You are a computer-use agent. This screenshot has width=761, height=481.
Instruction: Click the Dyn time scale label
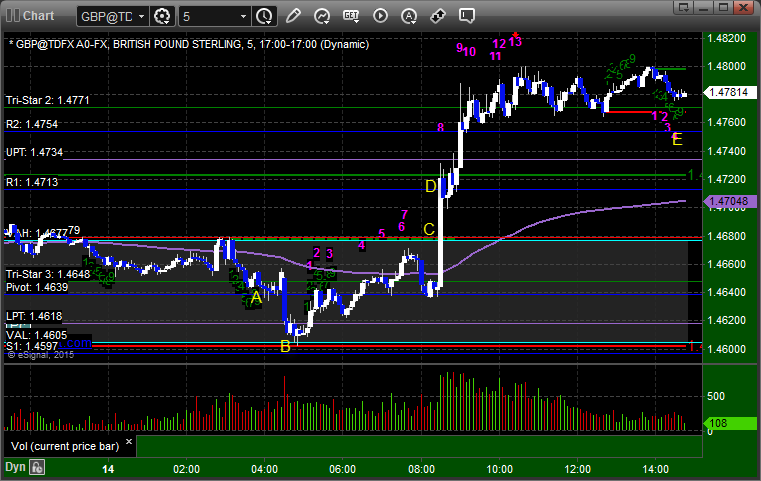tap(16, 467)
